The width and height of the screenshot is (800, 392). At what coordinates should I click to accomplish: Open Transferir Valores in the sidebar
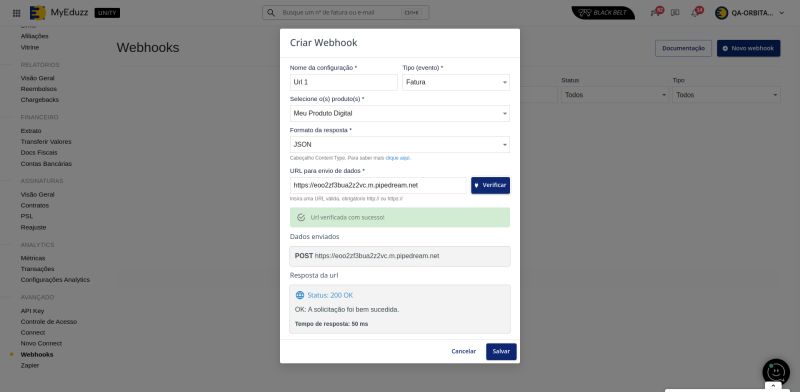click(x=46, y=141)
